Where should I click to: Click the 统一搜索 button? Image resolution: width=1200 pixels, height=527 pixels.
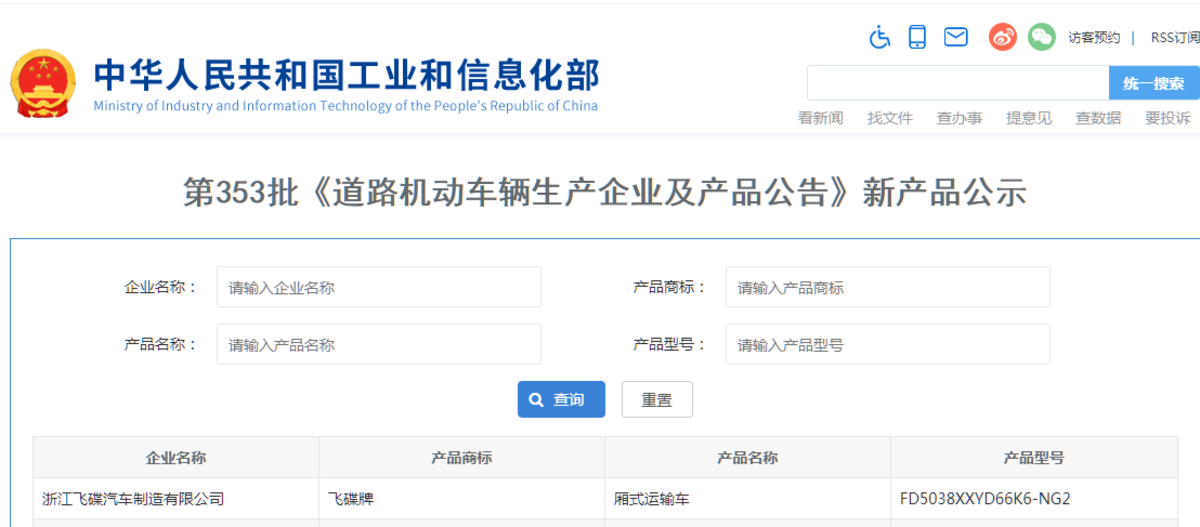1154,83
